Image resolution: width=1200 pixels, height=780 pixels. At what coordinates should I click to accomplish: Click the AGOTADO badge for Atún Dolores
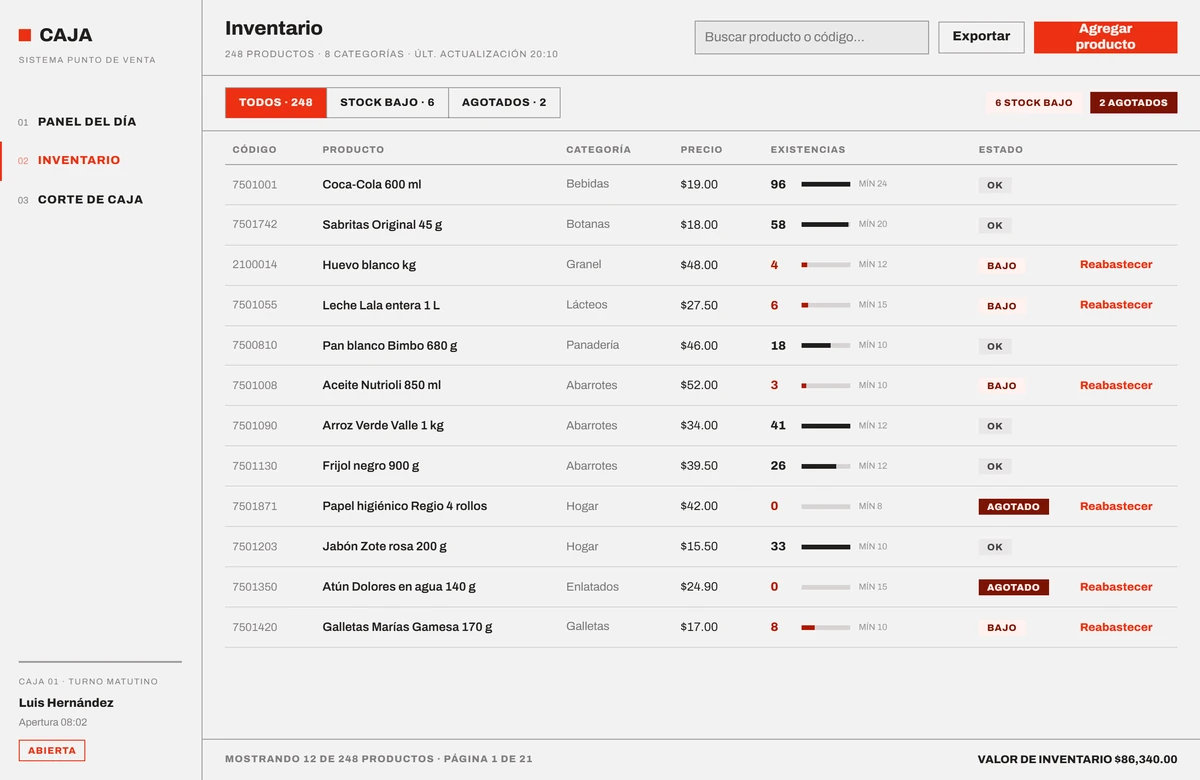click(x=1013, y=587)
